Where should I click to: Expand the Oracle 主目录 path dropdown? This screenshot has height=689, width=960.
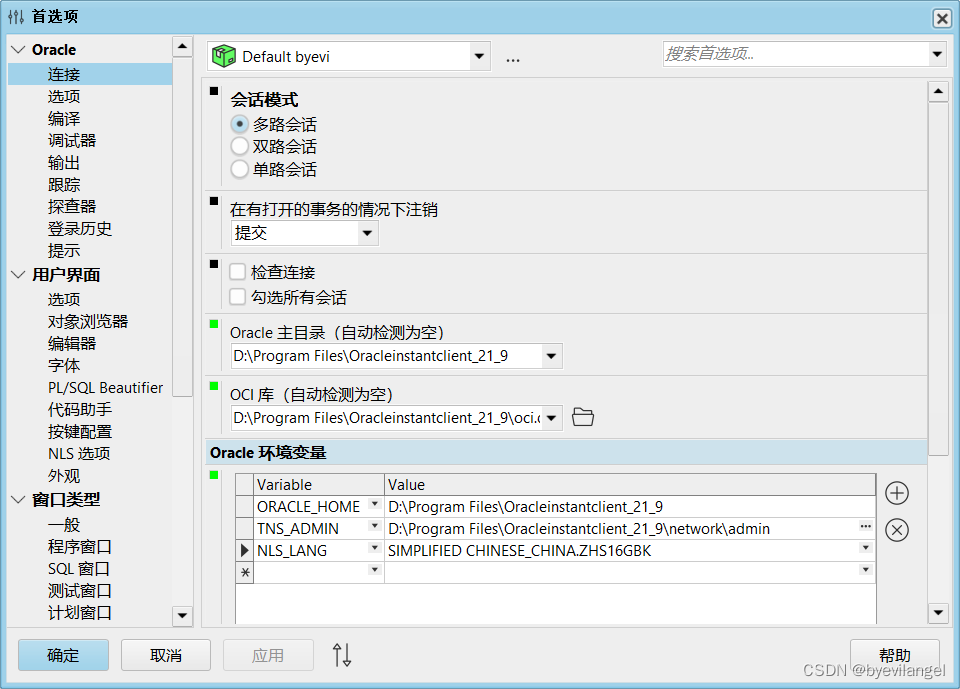(551, 355)
